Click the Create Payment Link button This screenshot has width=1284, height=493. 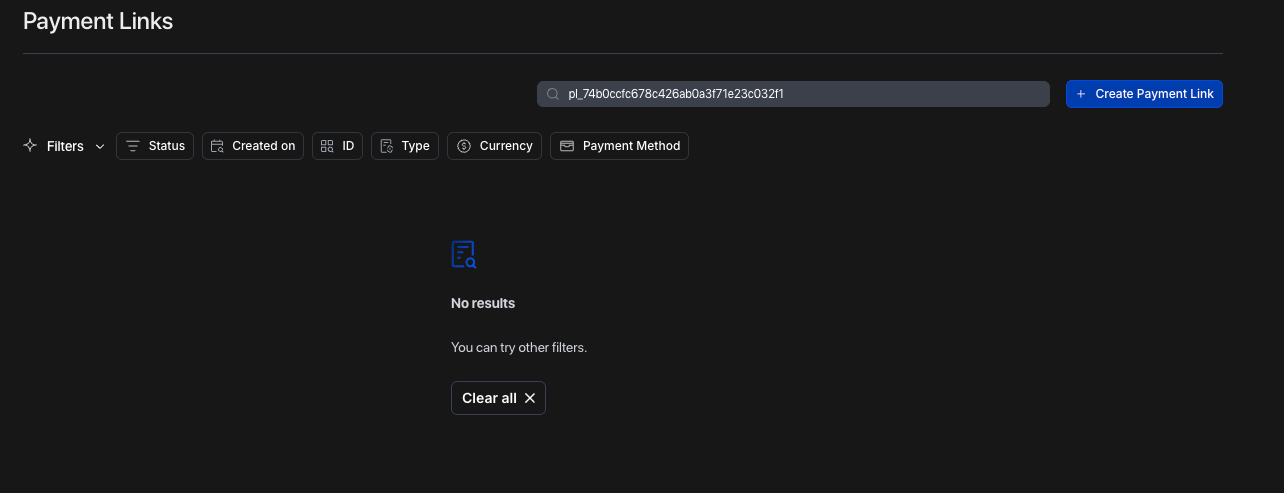coord(1144,94)
